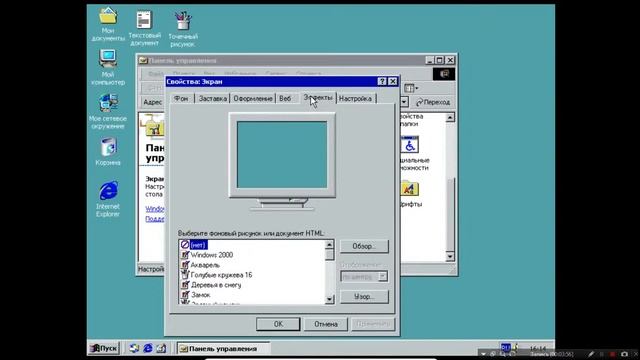Viewport: 640px width, 360px height.
Task: Click the Windows logo throbber in Control Panel
Action: 444,74
